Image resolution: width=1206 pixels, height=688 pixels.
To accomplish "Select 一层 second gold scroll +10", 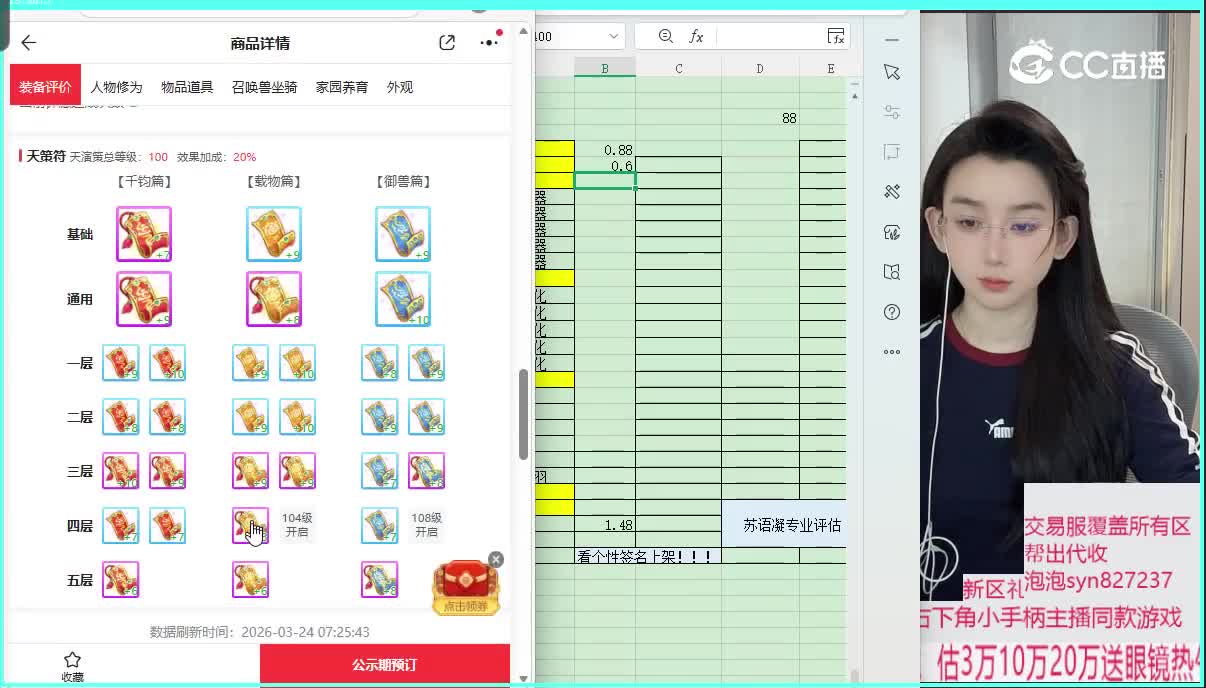I will (x=297, y=363).
